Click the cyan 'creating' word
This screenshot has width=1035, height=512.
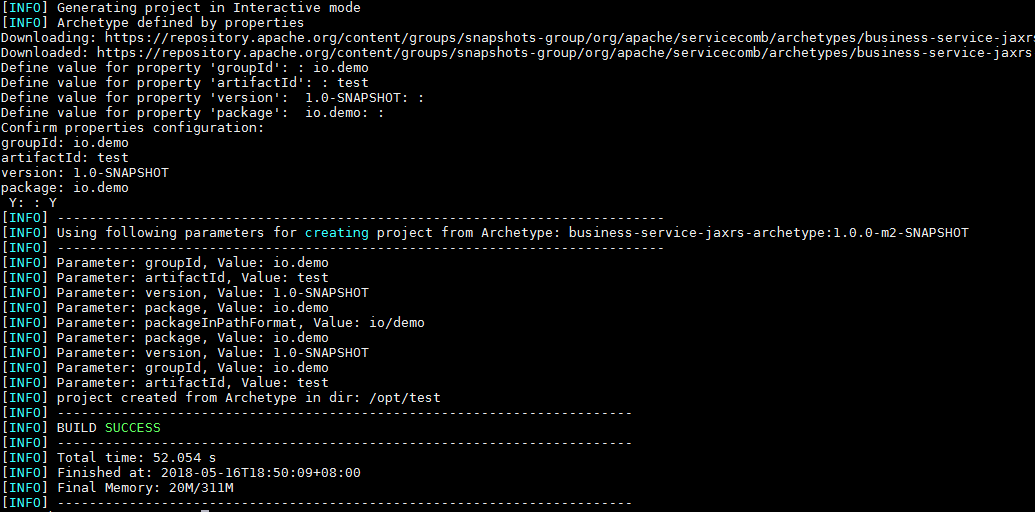(x=336, y=232)
